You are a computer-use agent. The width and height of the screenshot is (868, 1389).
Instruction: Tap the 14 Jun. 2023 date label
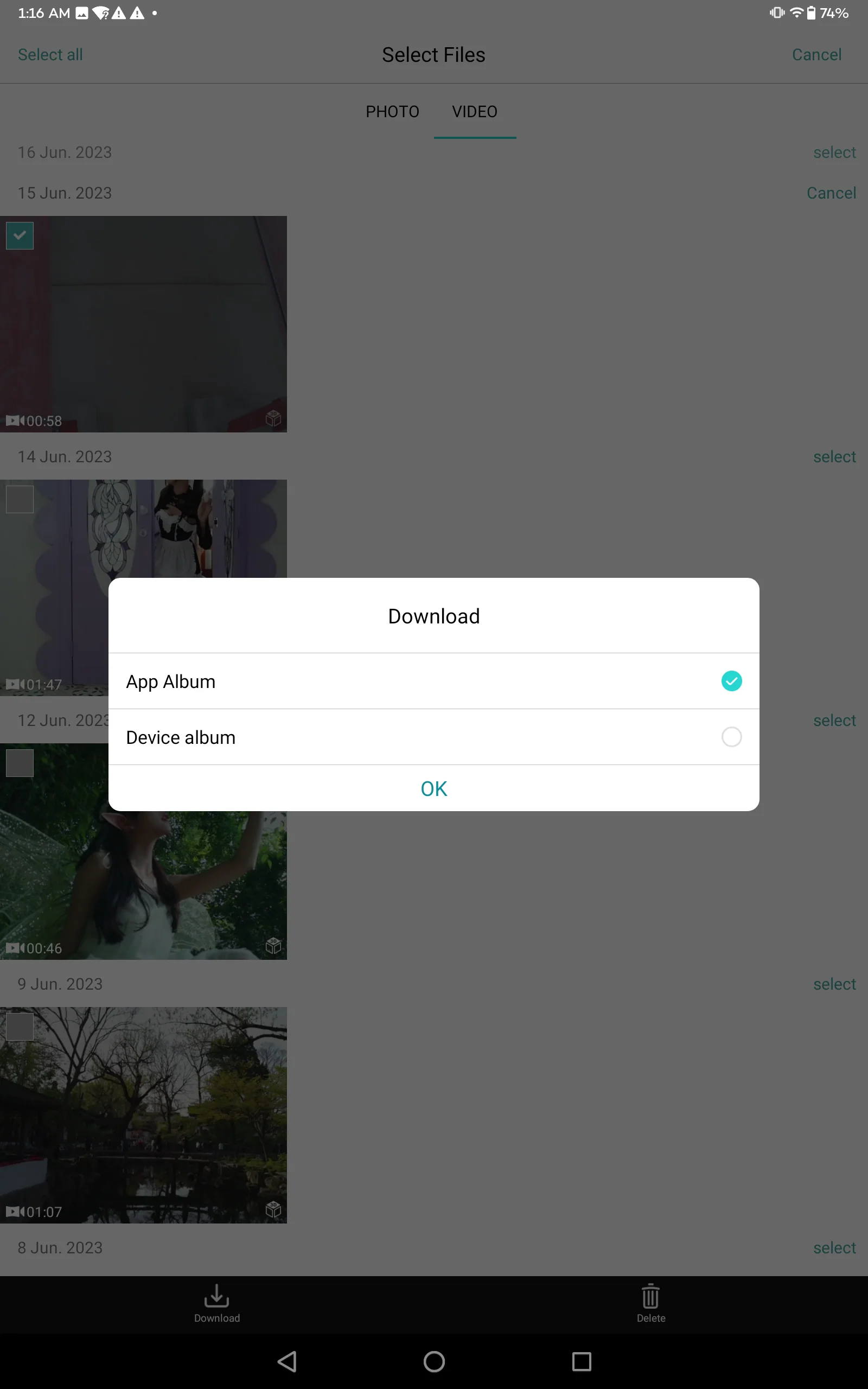tap(65, 456)
